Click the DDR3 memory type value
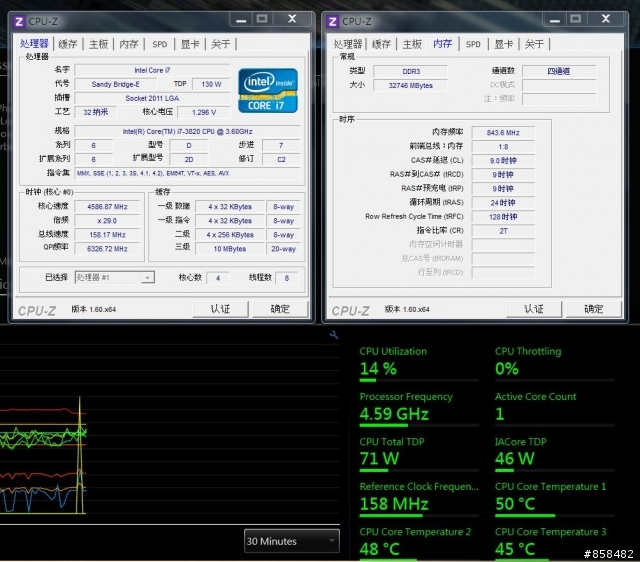This screenshot has height=562, width=640. coord(411,71)
